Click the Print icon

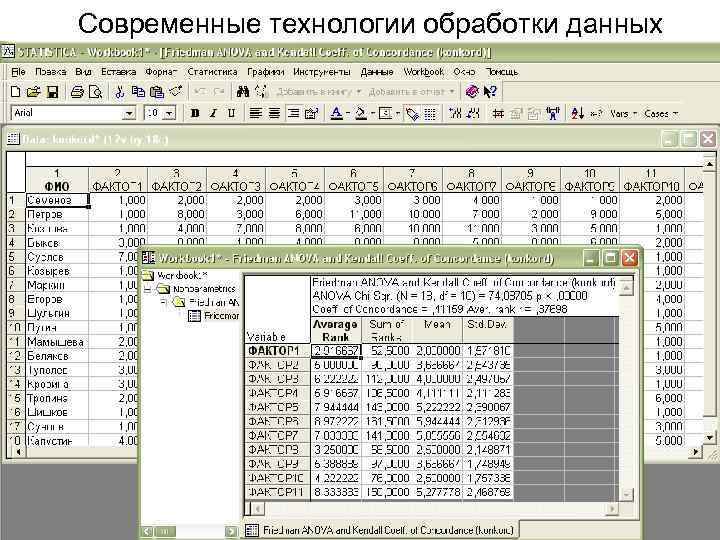pyautogui.click(x=77, y=92)
